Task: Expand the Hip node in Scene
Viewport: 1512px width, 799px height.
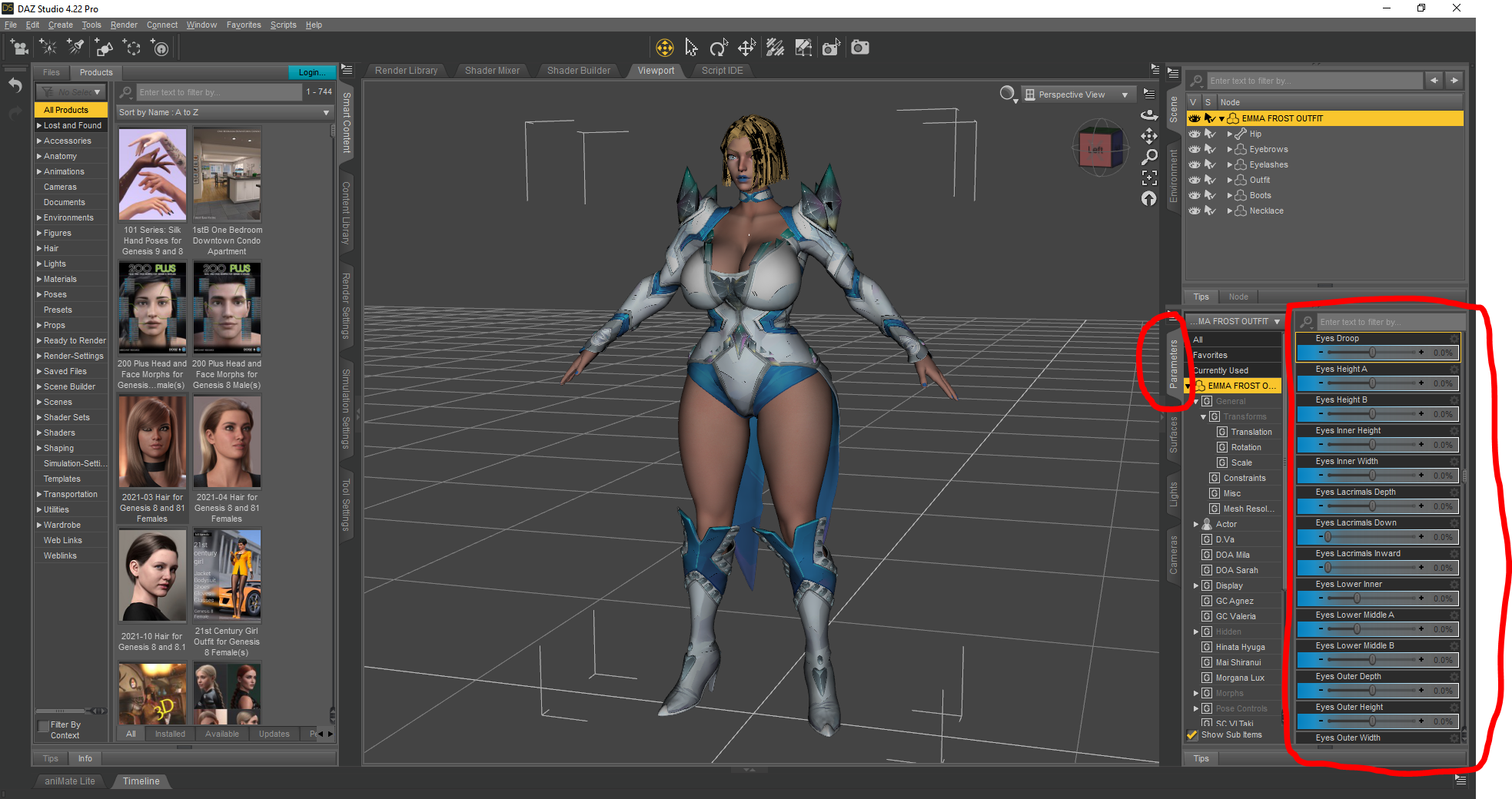Action: (x=1229, y=134)
